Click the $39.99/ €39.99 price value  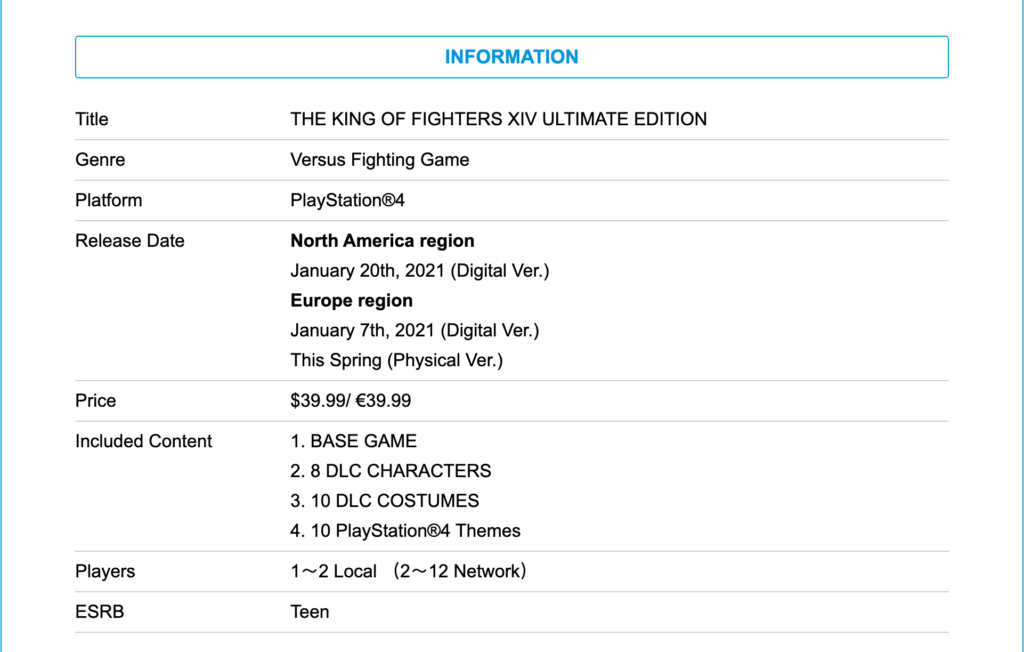coord(351,400)
